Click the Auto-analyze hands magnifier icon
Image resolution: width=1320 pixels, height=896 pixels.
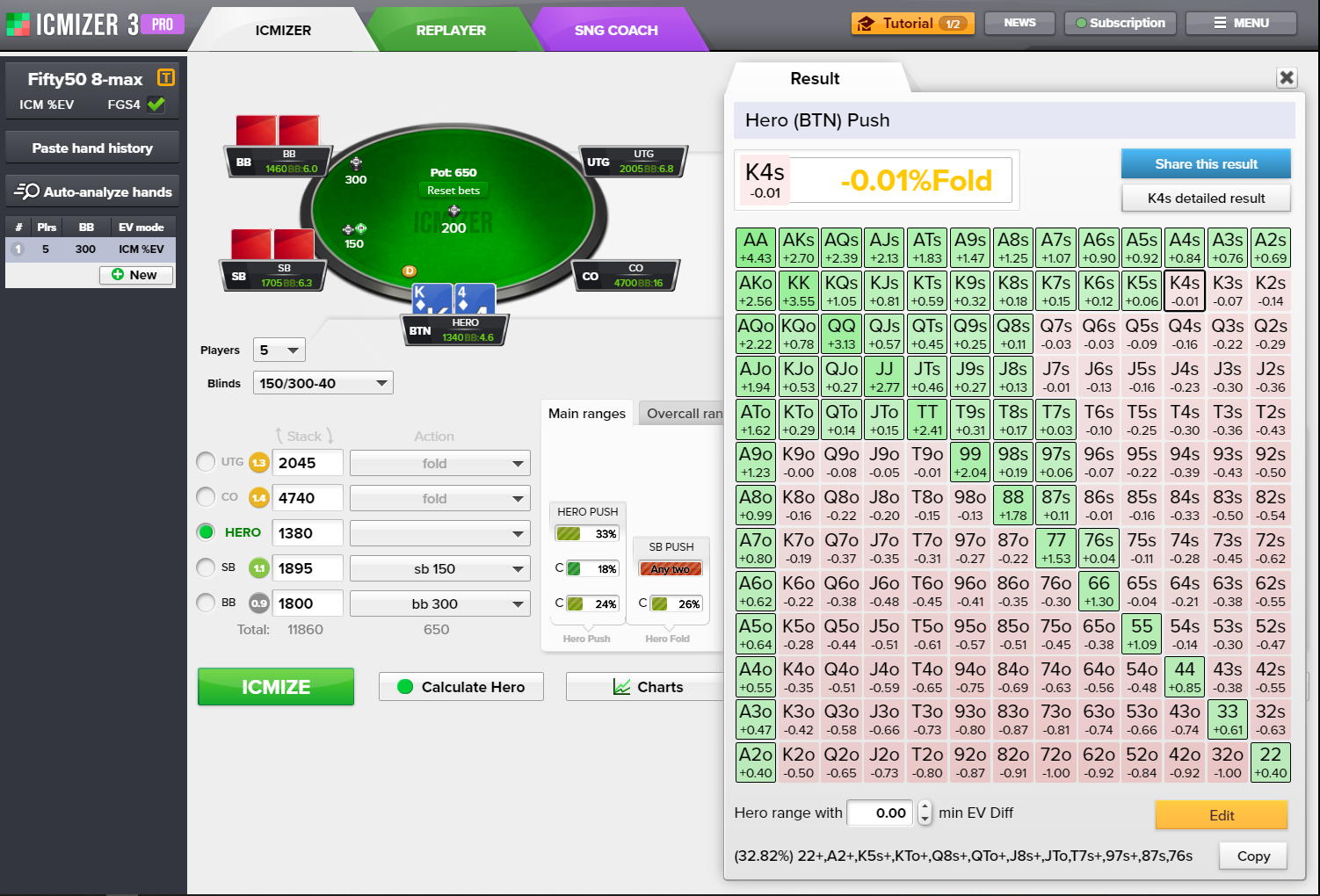27,191
